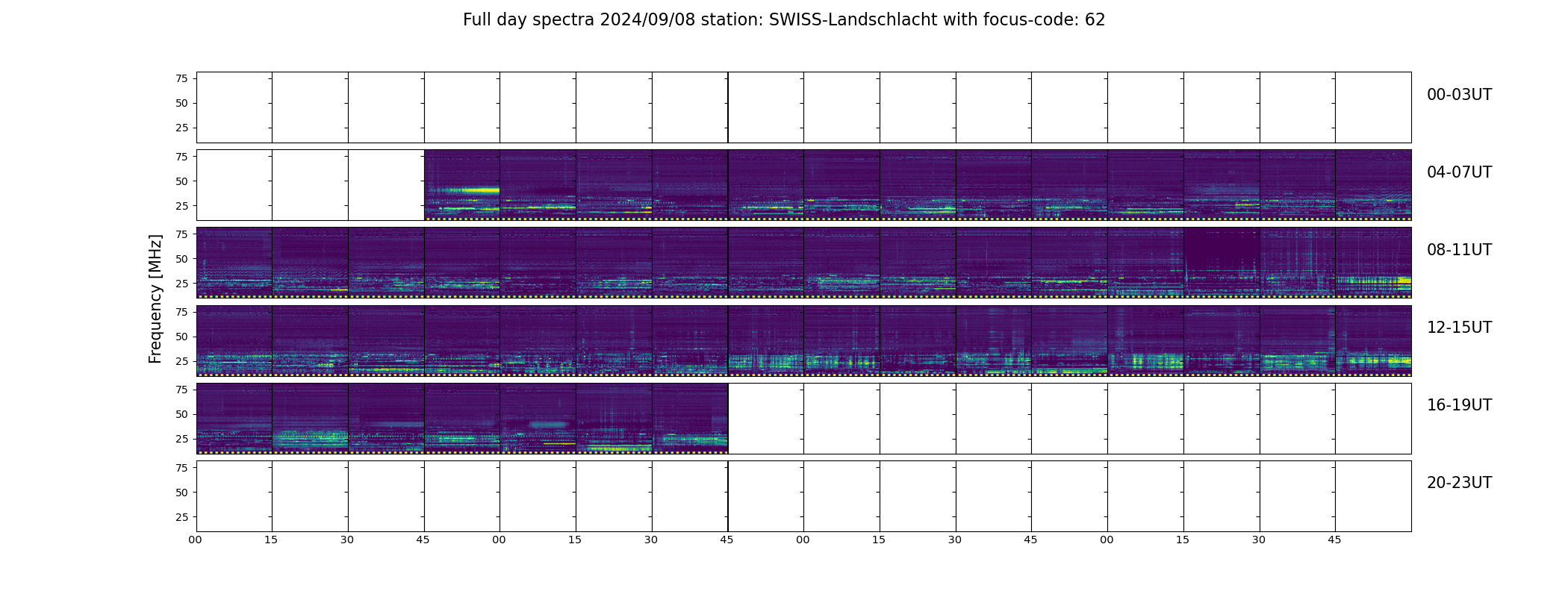Viewport: 1568px width, 597px height.
Task: Click the first empty panel of 00-03UT row
Action: tap(234, 107)
